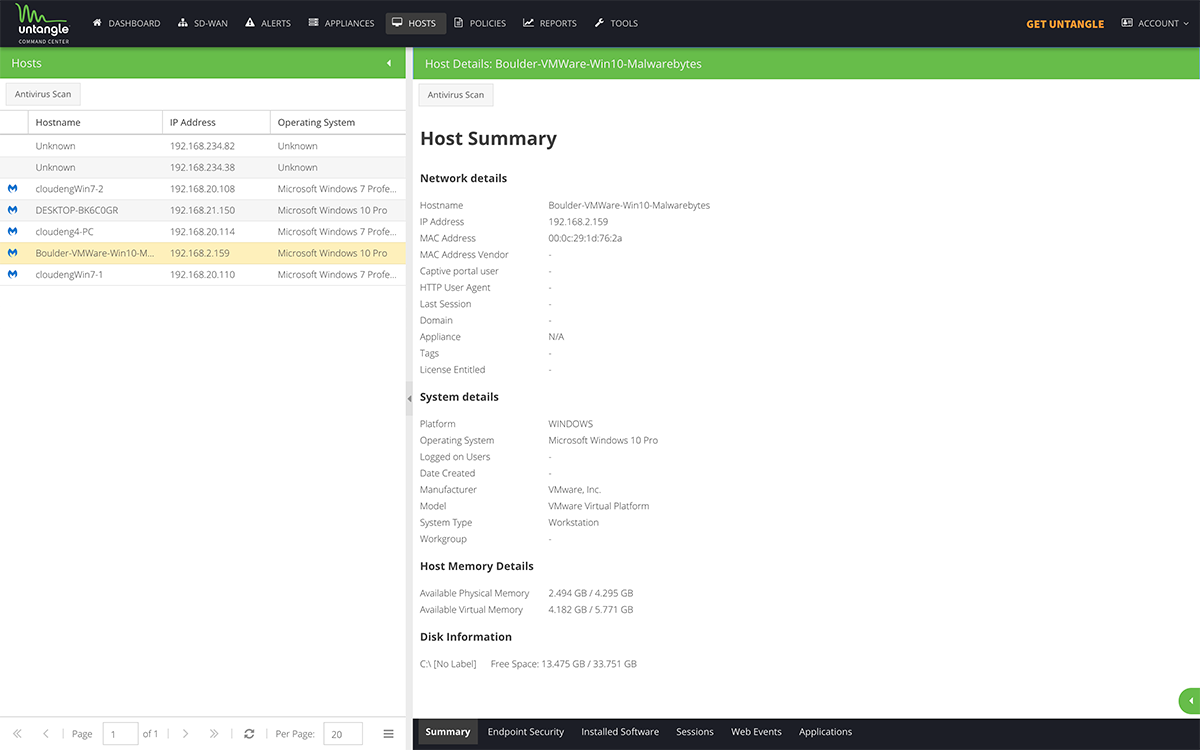Image resolution: width=1200 pixels, height=750 pixels.
Task: Click Malwarebytes icon for cloudeng4-PC
Action: click(13, 232)
